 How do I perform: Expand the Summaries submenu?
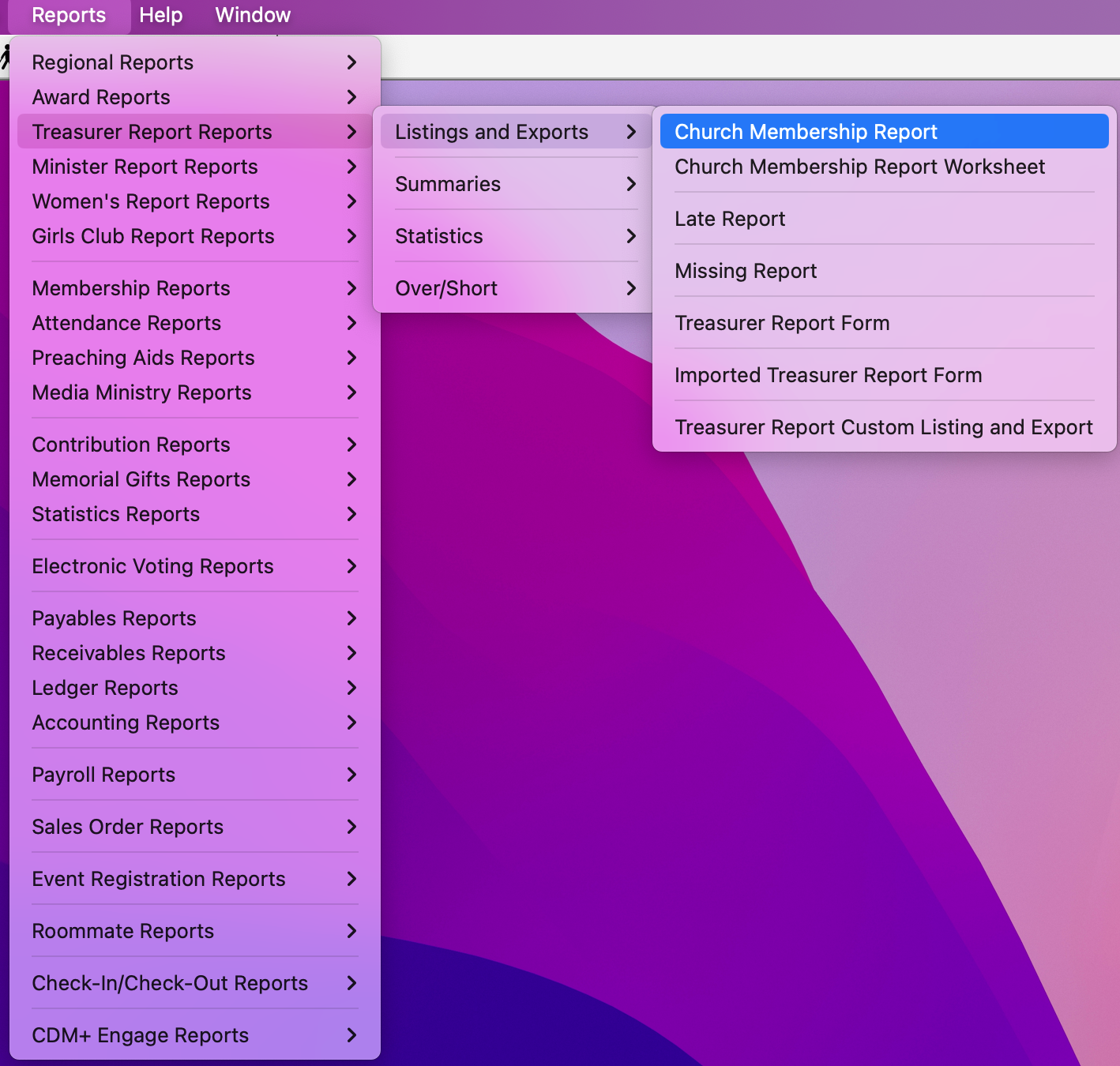448,184
